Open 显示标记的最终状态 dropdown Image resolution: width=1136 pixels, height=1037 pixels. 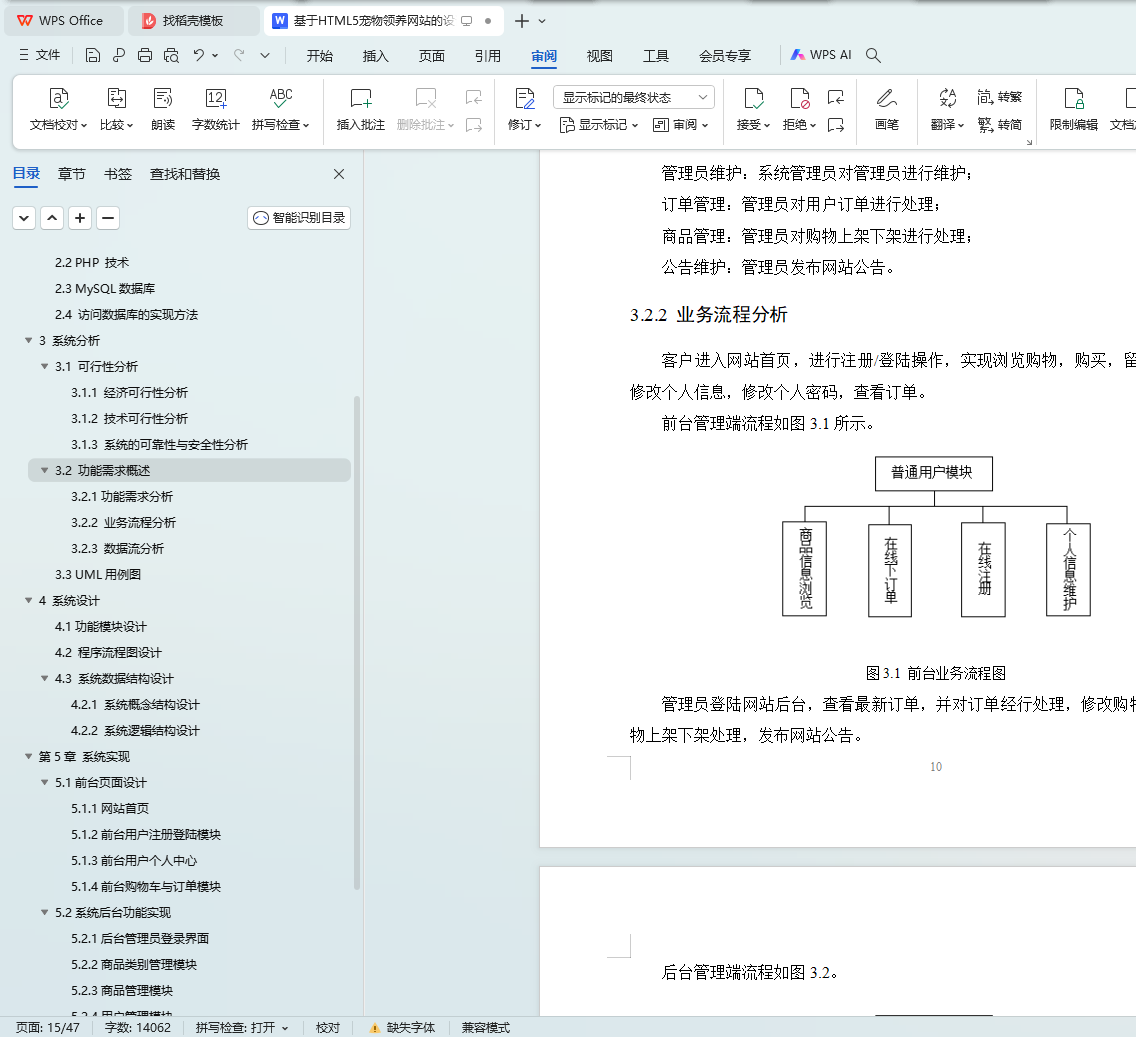coord(634,97)
